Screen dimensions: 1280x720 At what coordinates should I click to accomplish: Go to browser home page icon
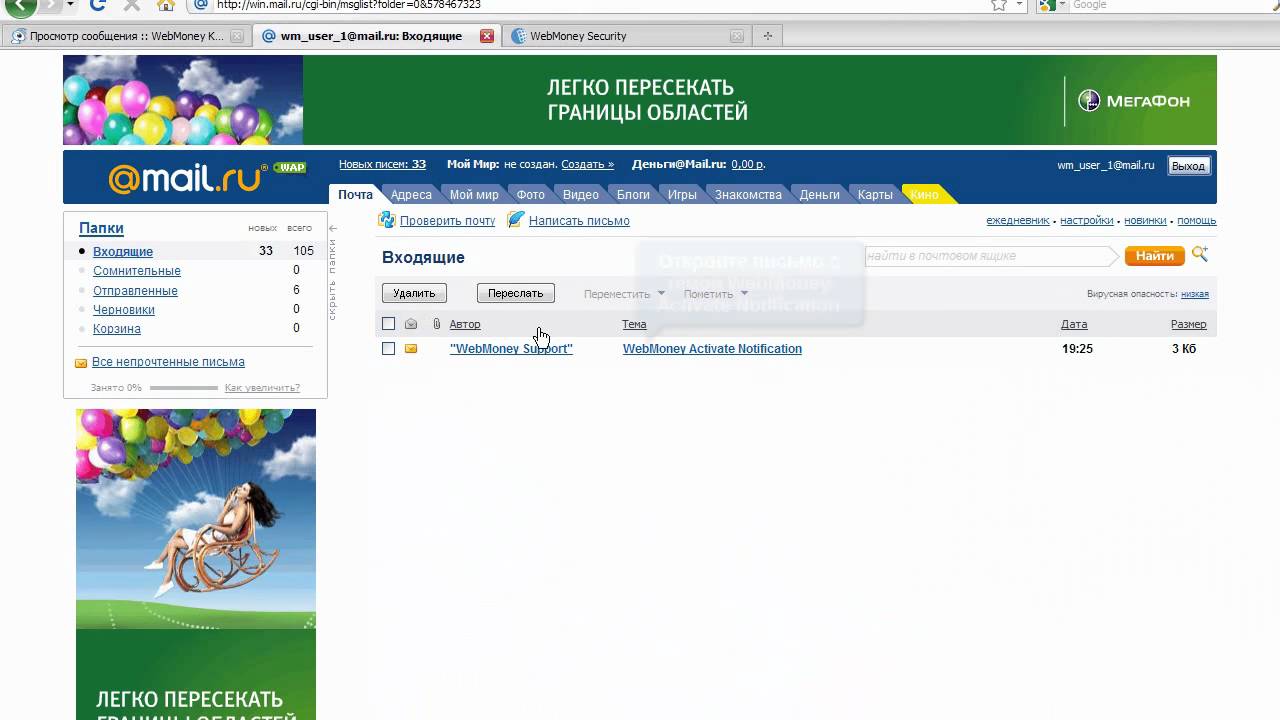166,5
